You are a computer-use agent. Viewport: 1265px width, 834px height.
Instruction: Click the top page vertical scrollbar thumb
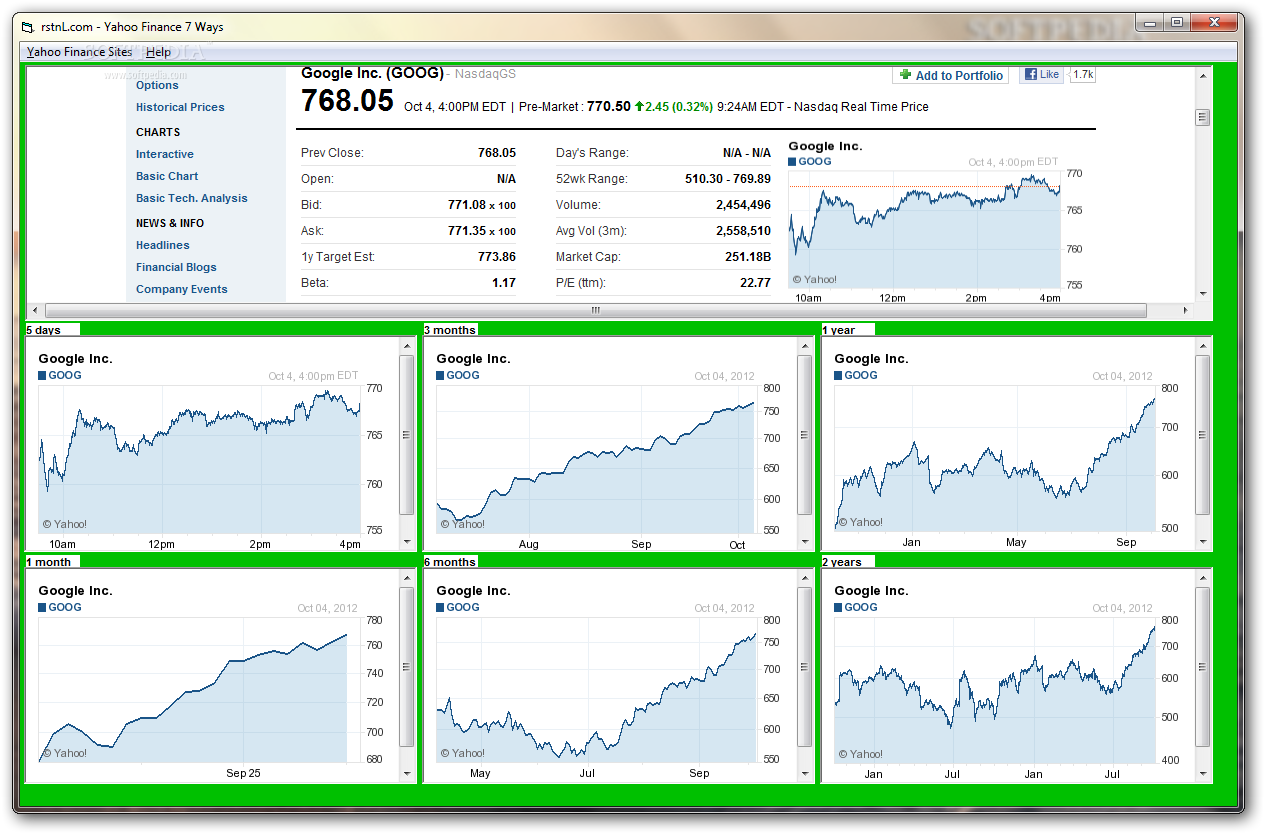click(x=1203, y=117)
